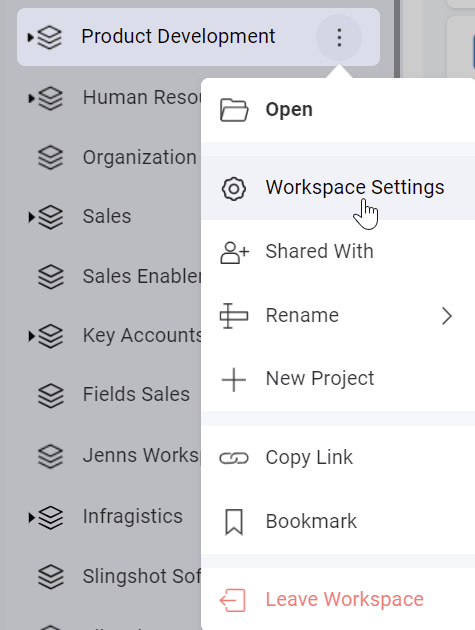Select the Organization workspace layers icon
475x630 pixels.
click(51, 158)
